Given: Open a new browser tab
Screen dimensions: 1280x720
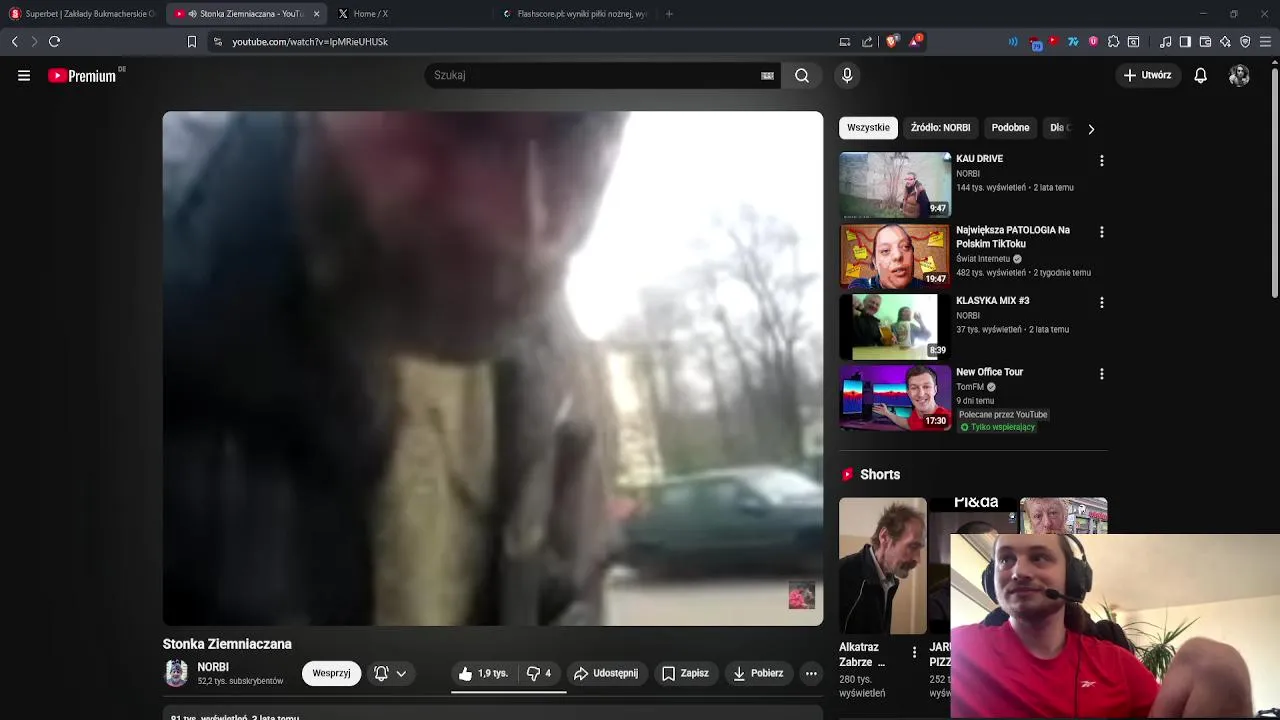Looking at the screenshot, I should pyautogui.click(x=669, y=14).
